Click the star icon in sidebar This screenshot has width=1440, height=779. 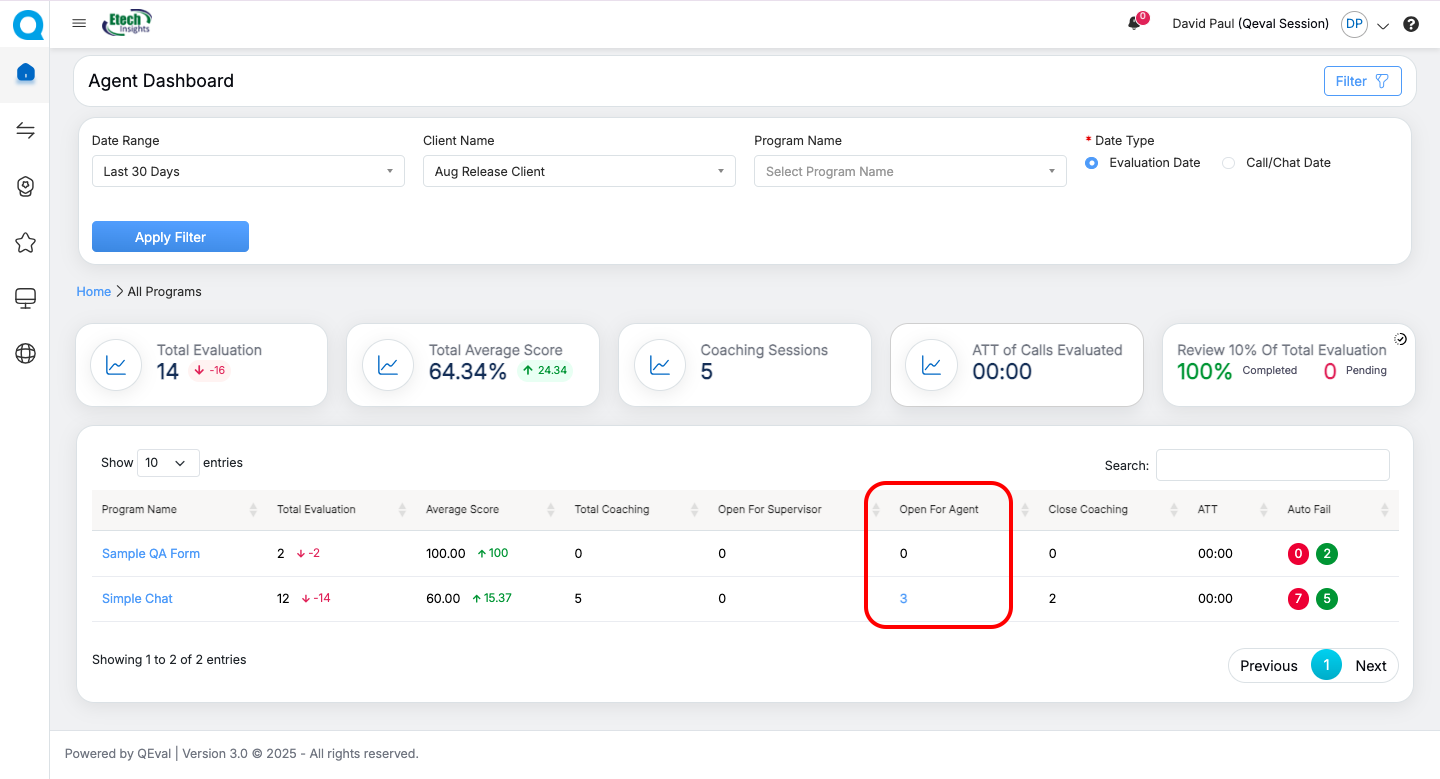pyautogui.click(x=26, y=243)
